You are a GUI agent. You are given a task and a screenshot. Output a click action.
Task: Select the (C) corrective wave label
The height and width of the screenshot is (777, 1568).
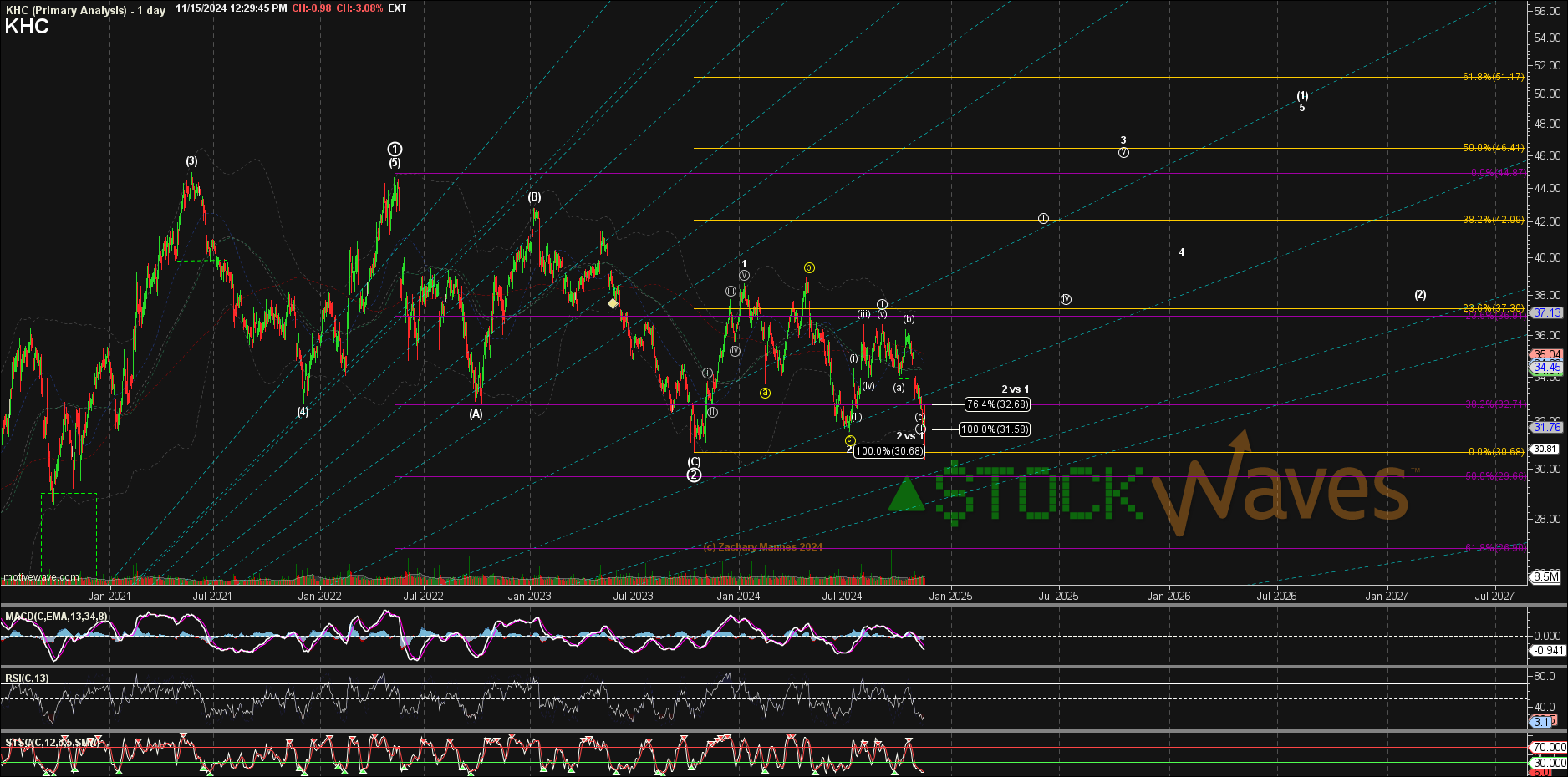[694, 461]
